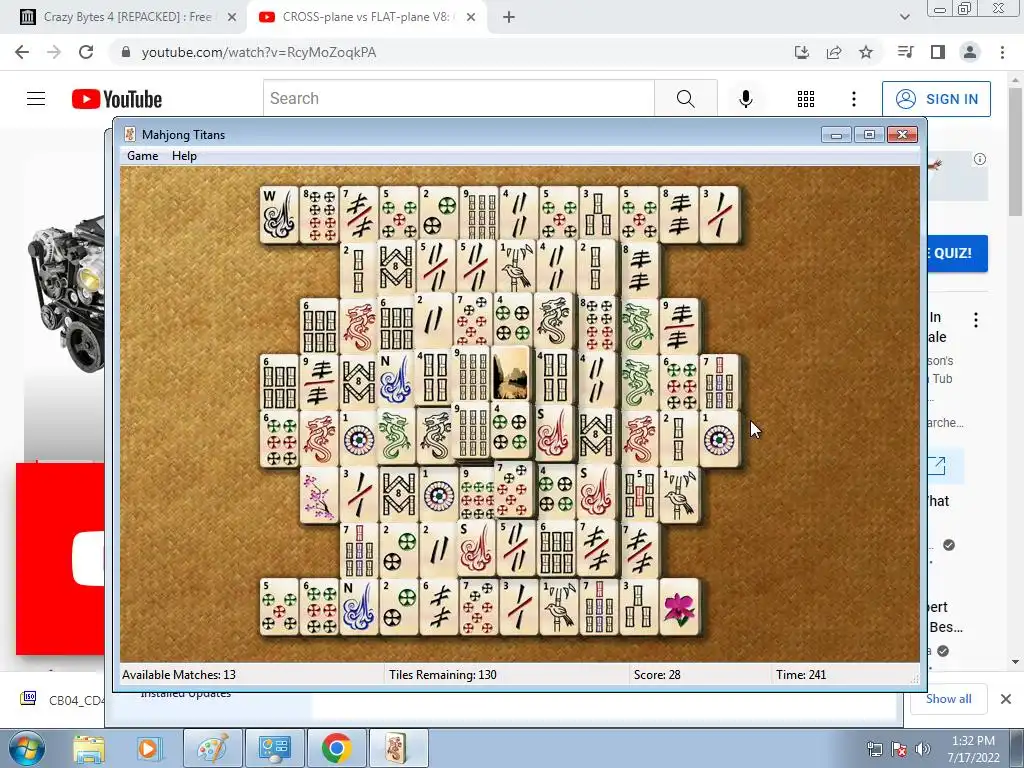Click the Time: 241 status text
The image size is (1024, 768).
coord(801,675)
